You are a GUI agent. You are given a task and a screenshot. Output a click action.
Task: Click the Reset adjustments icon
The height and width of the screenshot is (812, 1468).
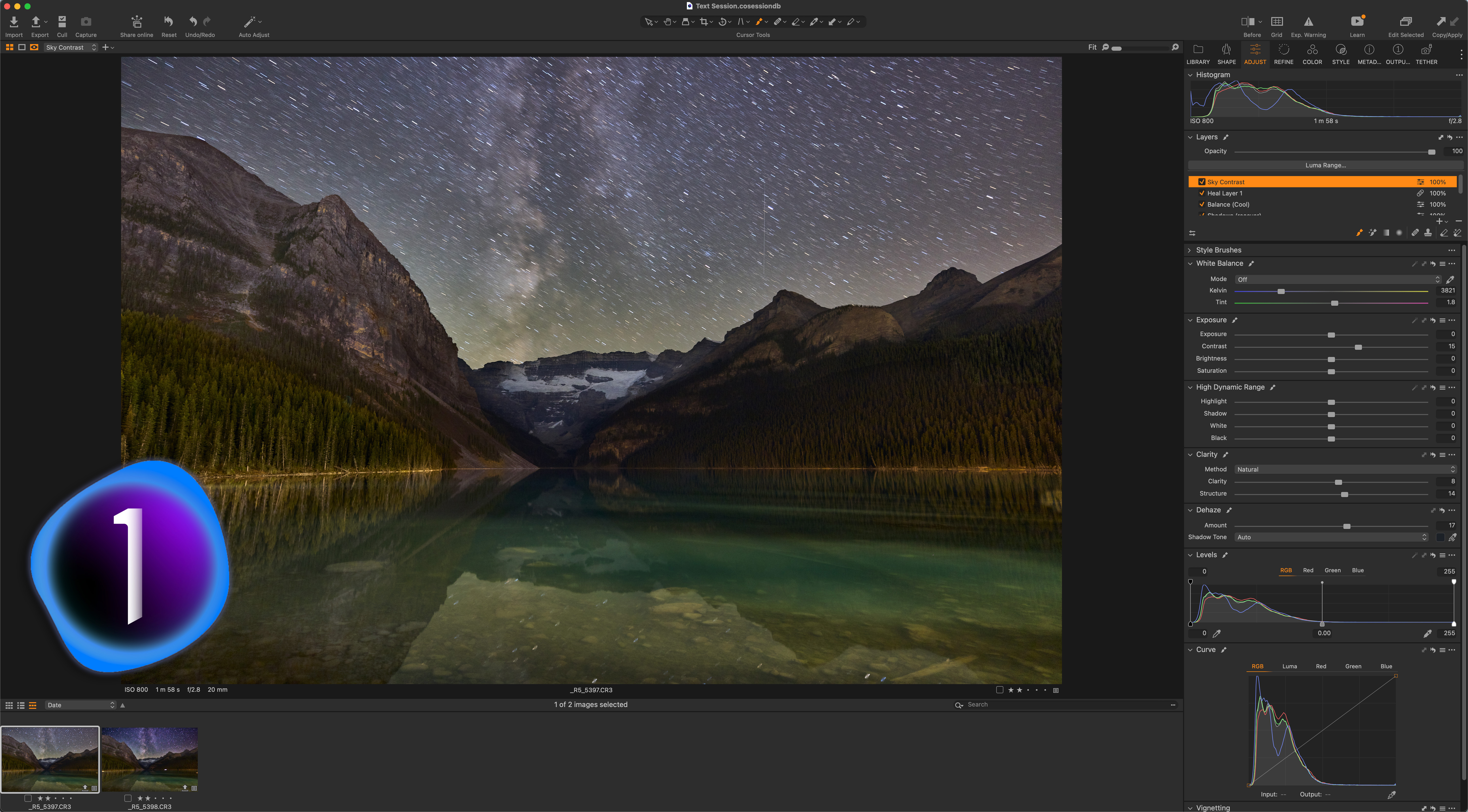point(169,22)
